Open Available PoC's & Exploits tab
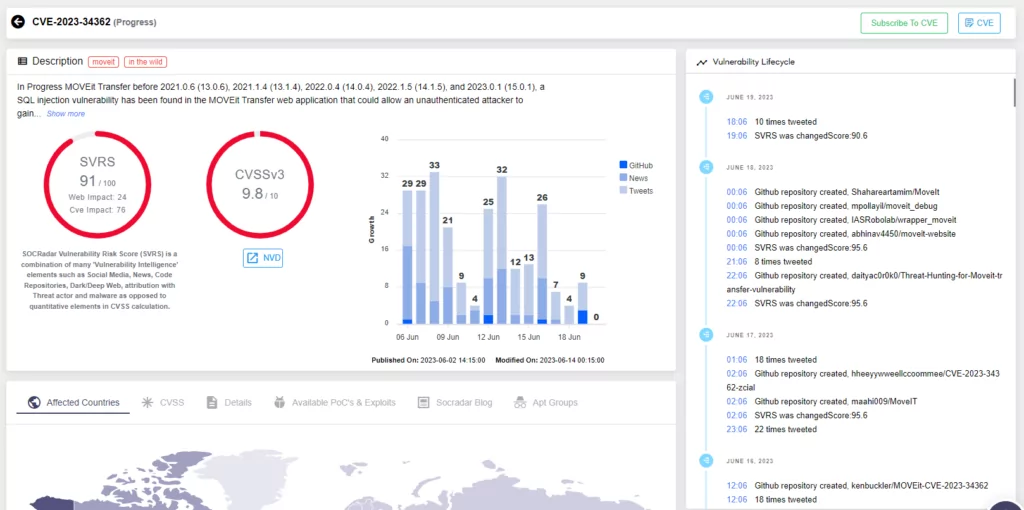Viewport: 1024px width, 510px height. pos(334,402)
